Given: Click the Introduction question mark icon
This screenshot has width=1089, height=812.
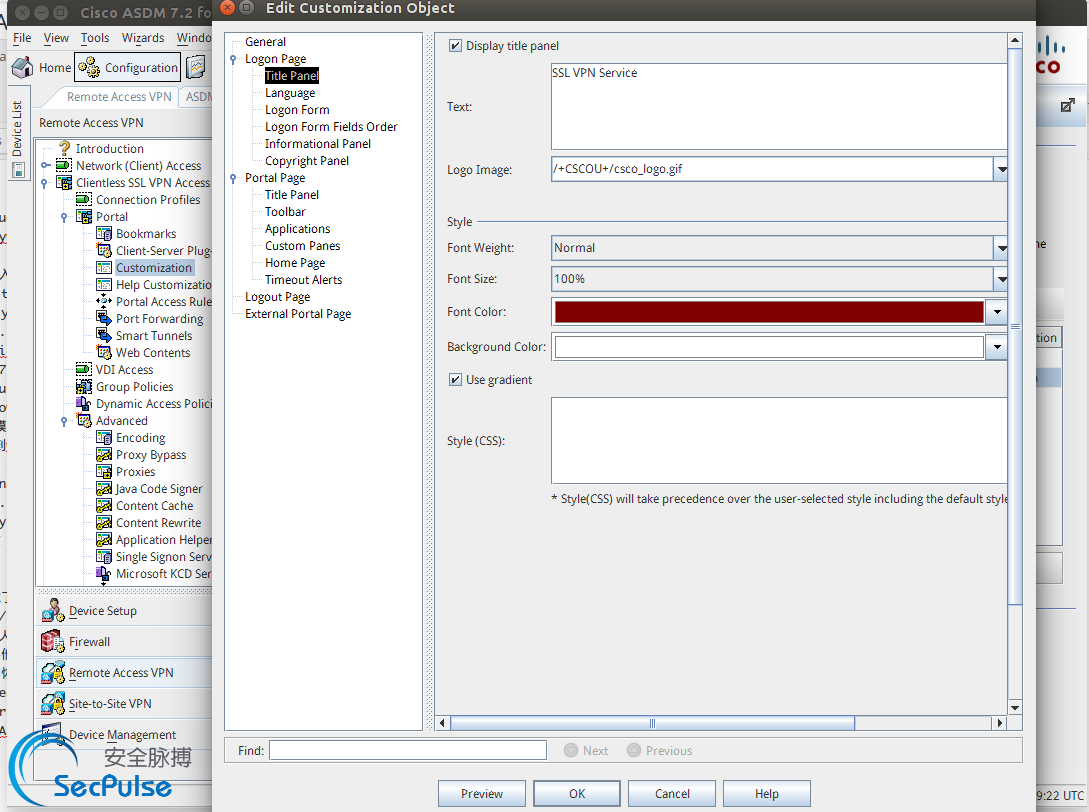Looking at the screenshot, I should click(64, 148).
